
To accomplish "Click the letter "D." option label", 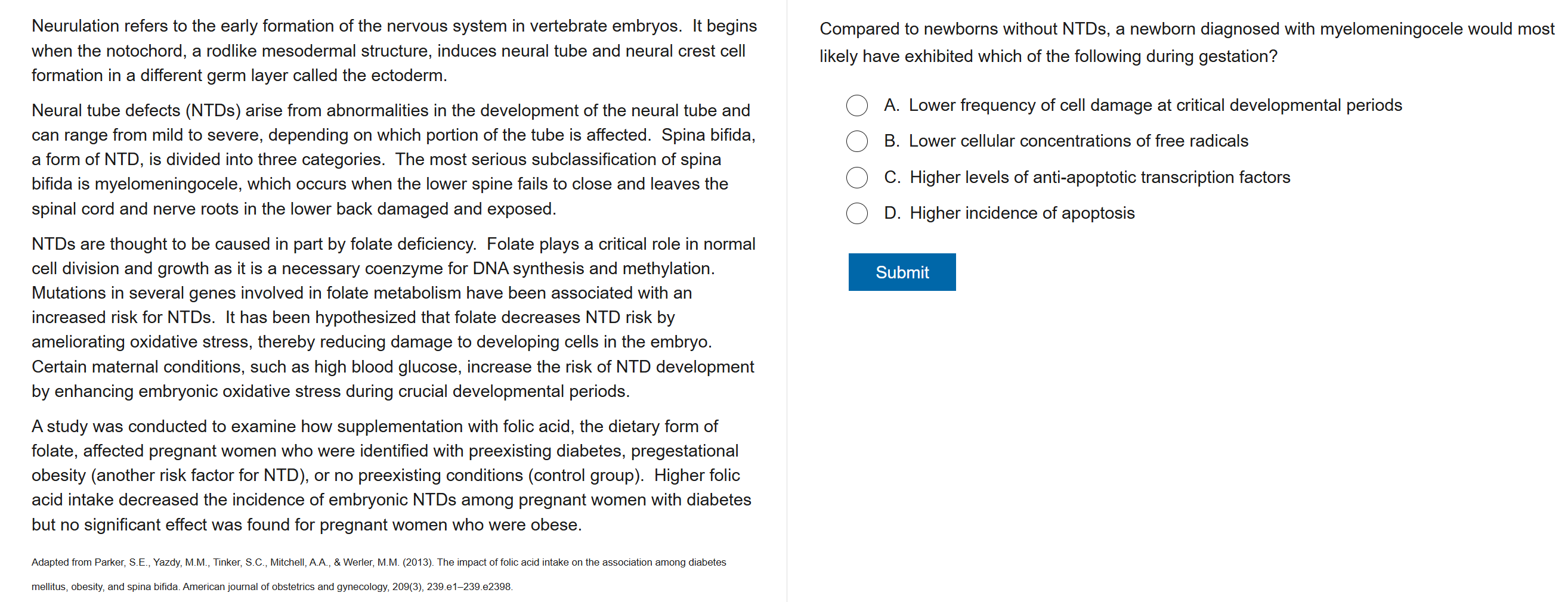I will [892, 213].
